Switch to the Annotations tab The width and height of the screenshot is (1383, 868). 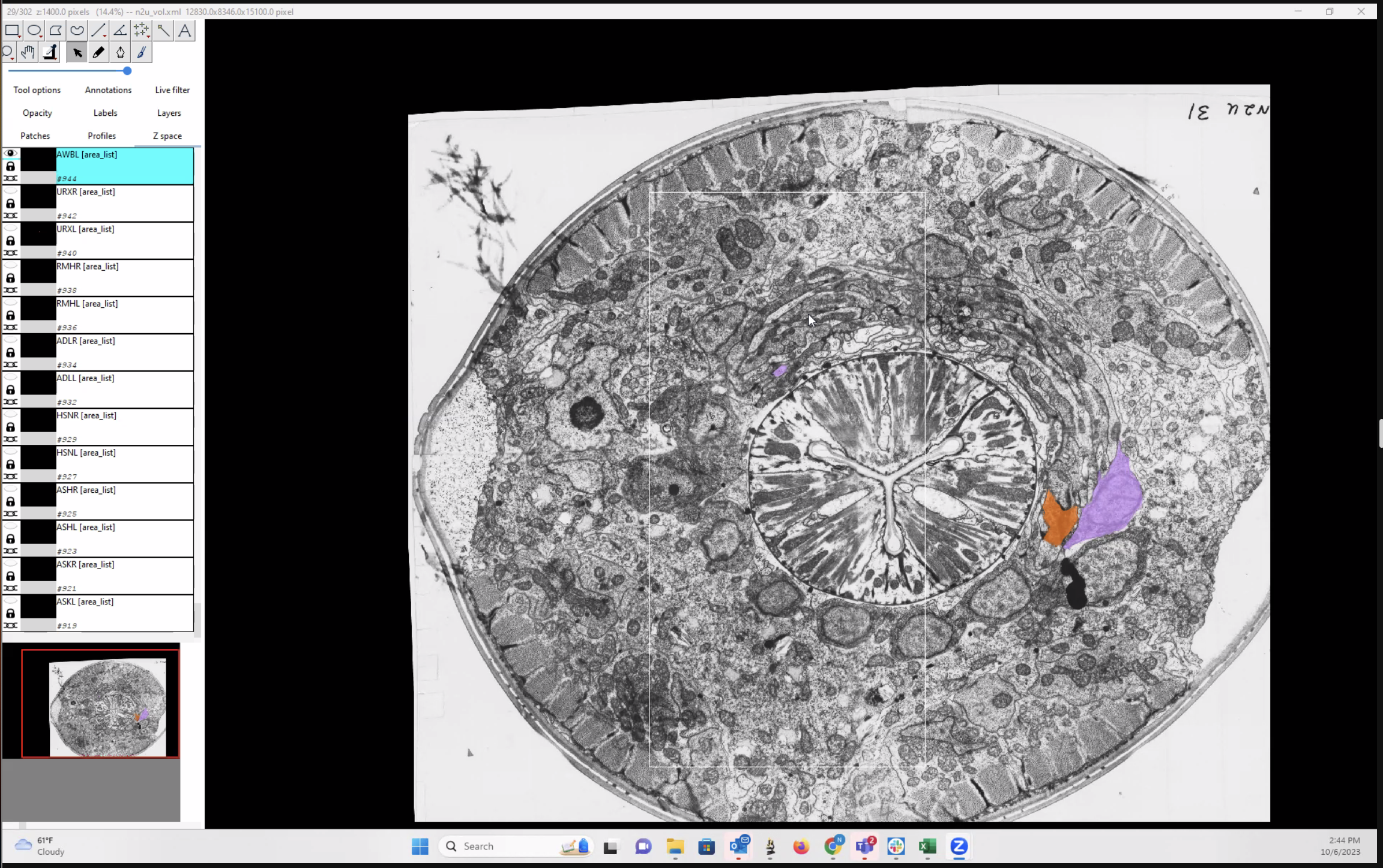(x=108, y=90)
